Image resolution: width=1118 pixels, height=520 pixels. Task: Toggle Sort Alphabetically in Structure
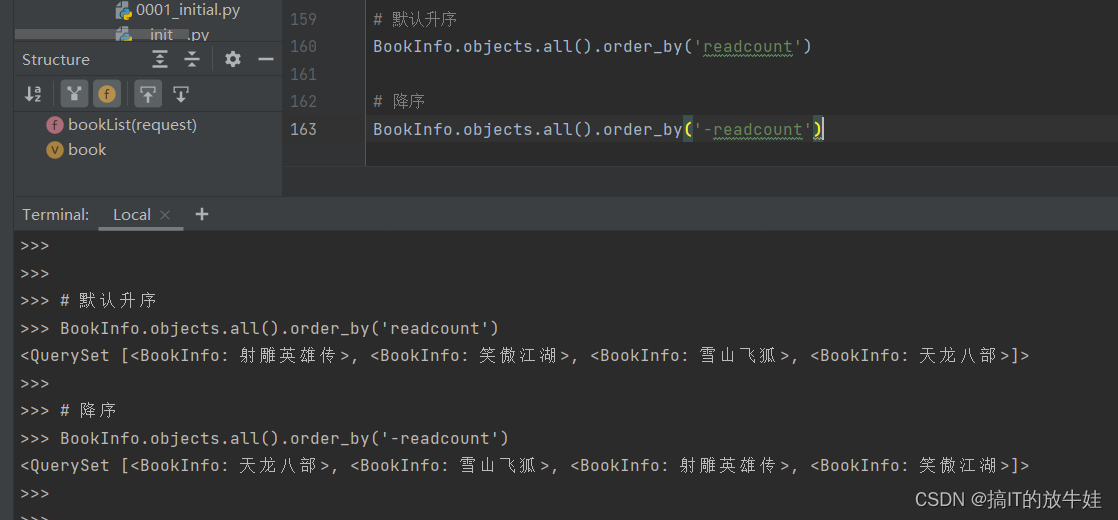click(x=33, y=93)
